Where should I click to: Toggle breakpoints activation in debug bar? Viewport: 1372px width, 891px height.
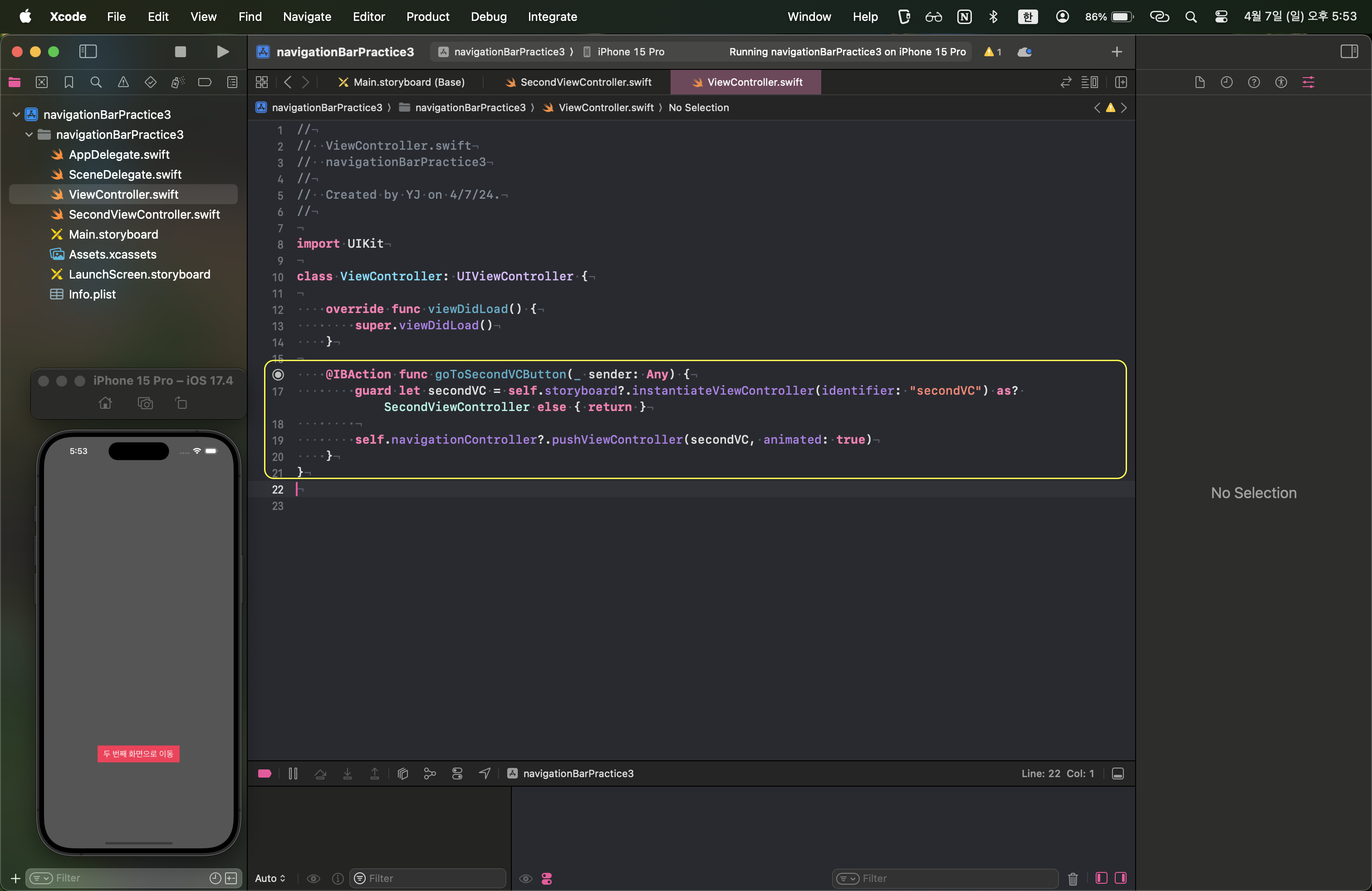[265, 774]
